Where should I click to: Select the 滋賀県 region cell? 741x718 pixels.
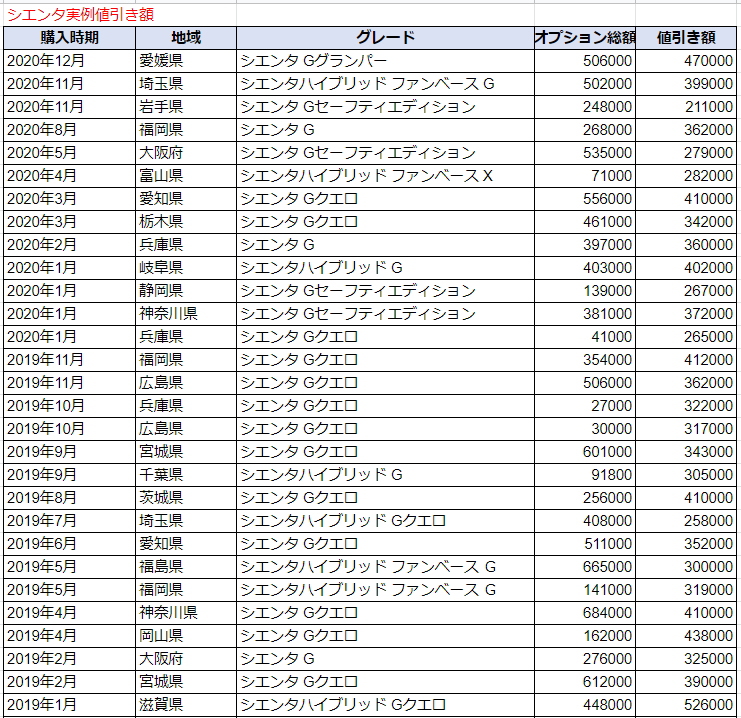coord(186,705)
